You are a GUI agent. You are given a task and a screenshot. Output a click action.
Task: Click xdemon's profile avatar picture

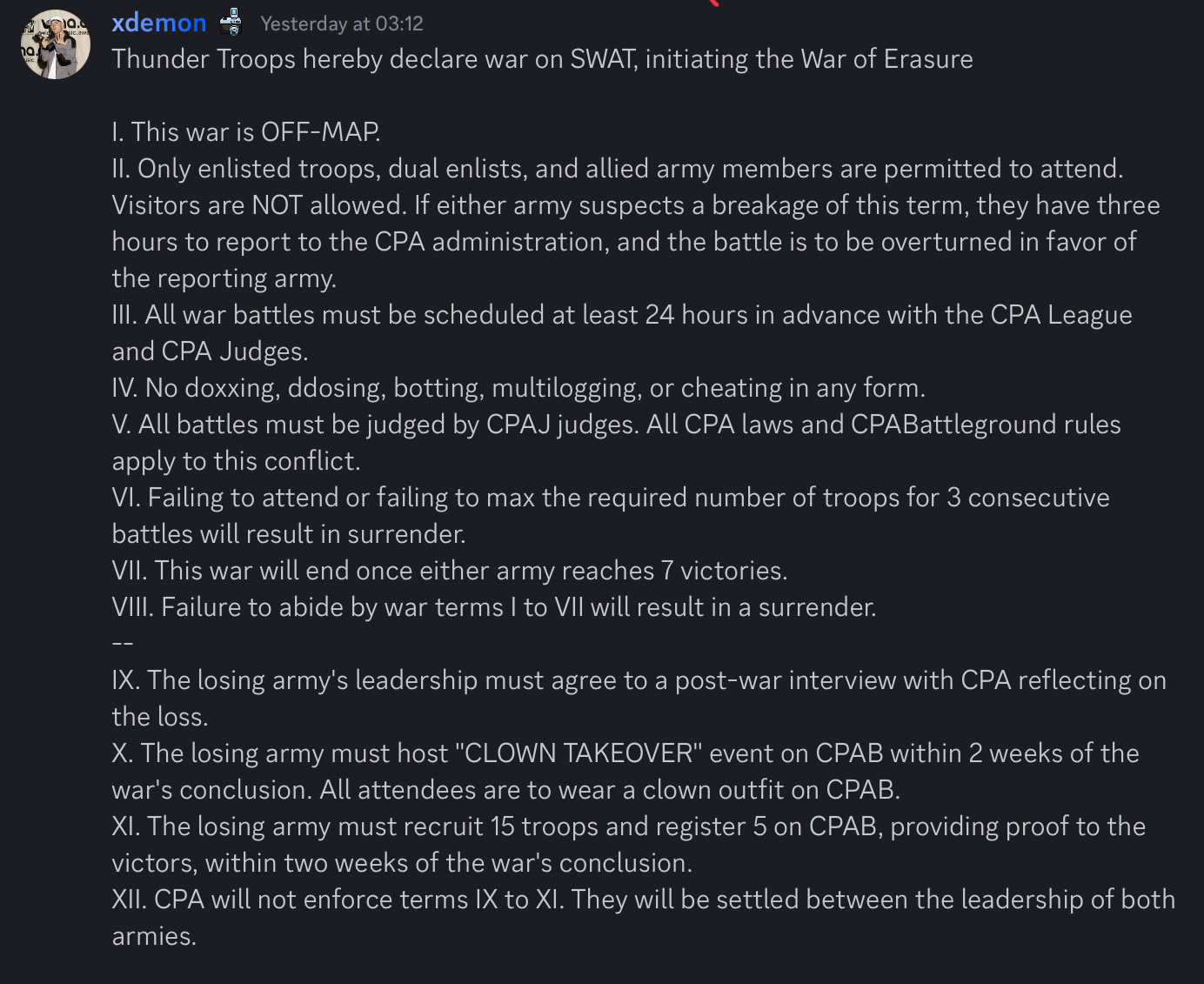point(56,44)
